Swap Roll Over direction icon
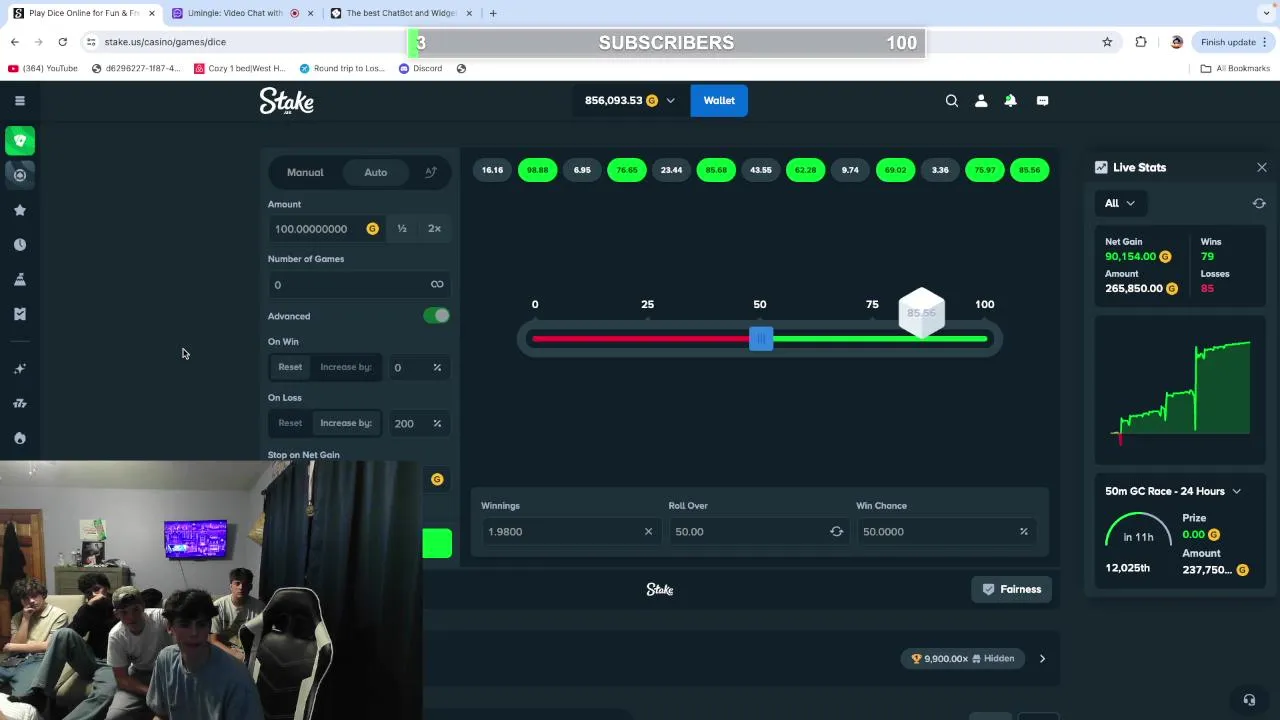 [836, 531]
